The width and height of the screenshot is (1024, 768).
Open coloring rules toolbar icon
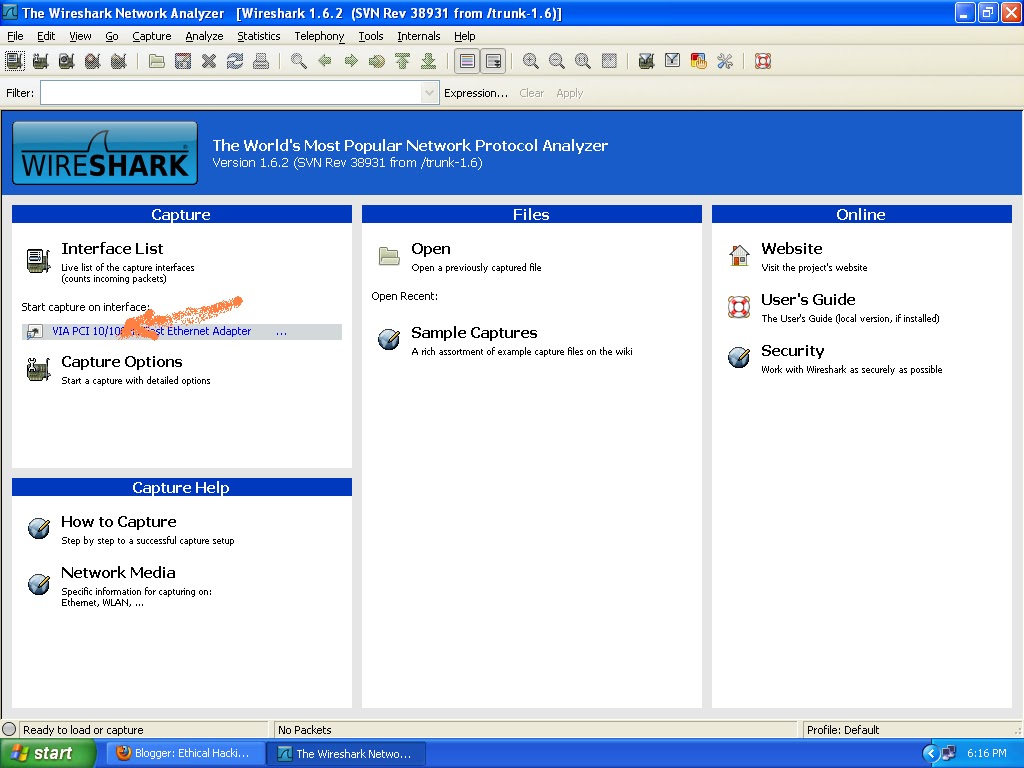[699, 61]
